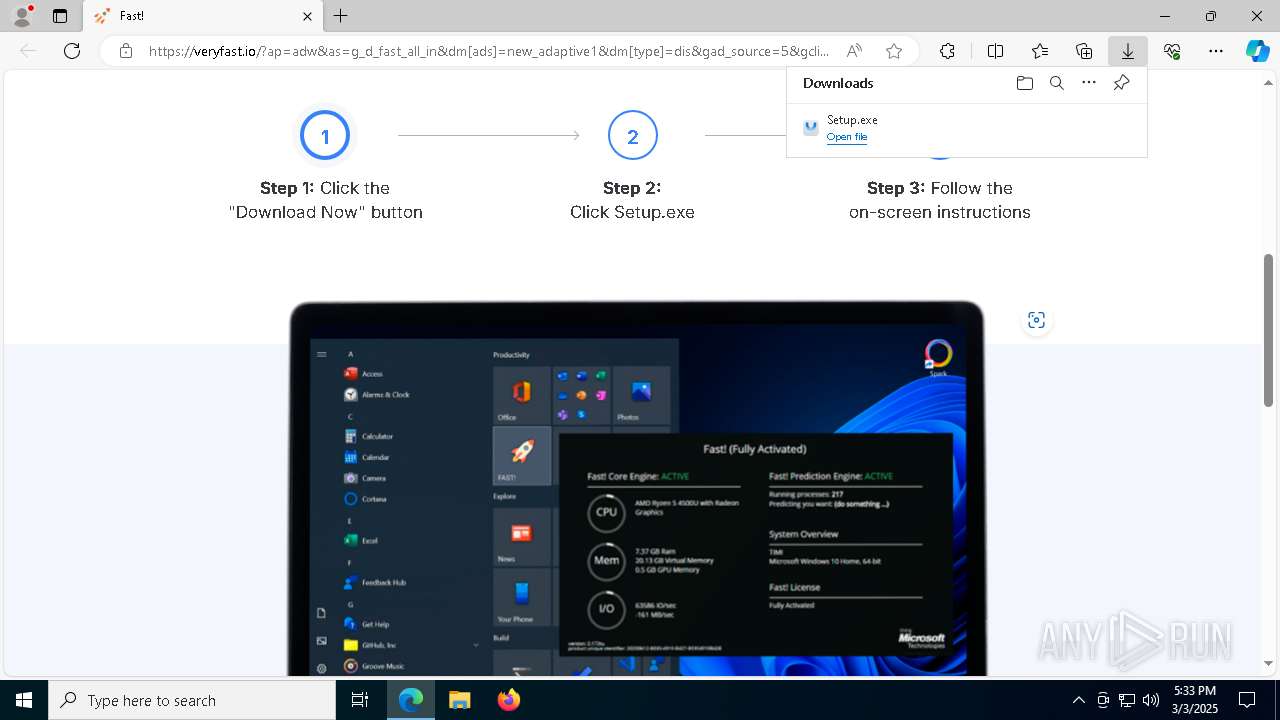Pin the Downloads panel

point(1121,83)
